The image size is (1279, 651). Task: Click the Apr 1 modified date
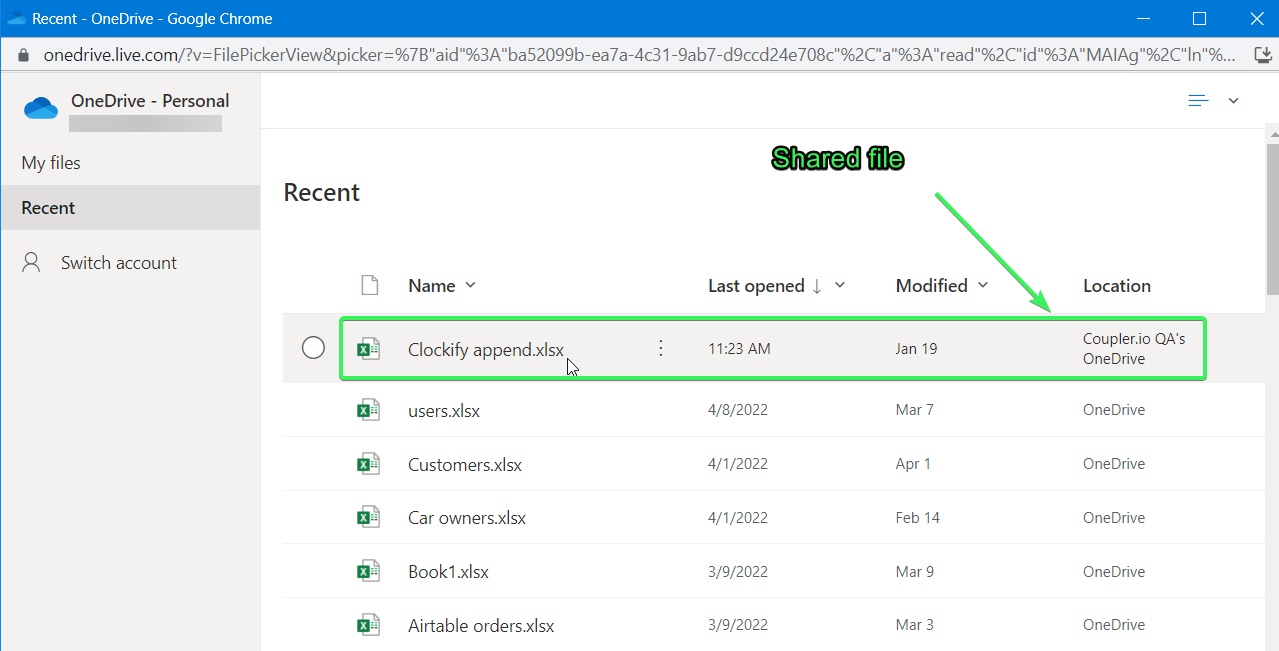pos(913,464)
